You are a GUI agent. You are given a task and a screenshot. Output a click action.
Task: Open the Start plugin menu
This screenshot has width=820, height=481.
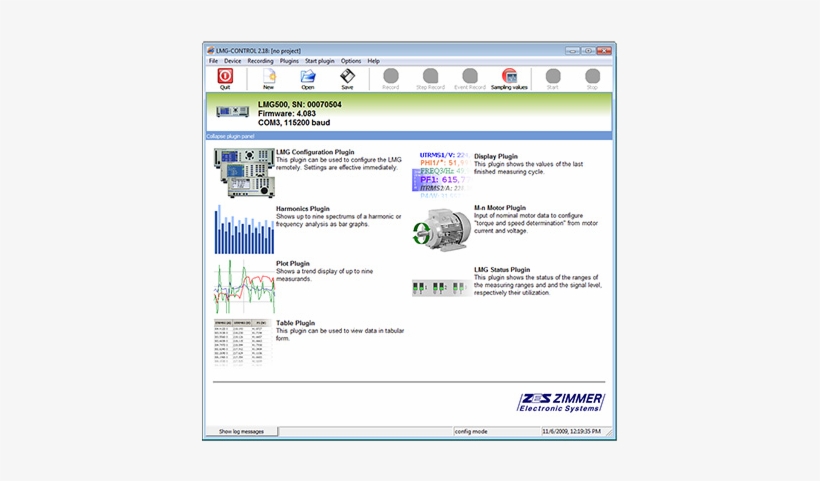320,61
